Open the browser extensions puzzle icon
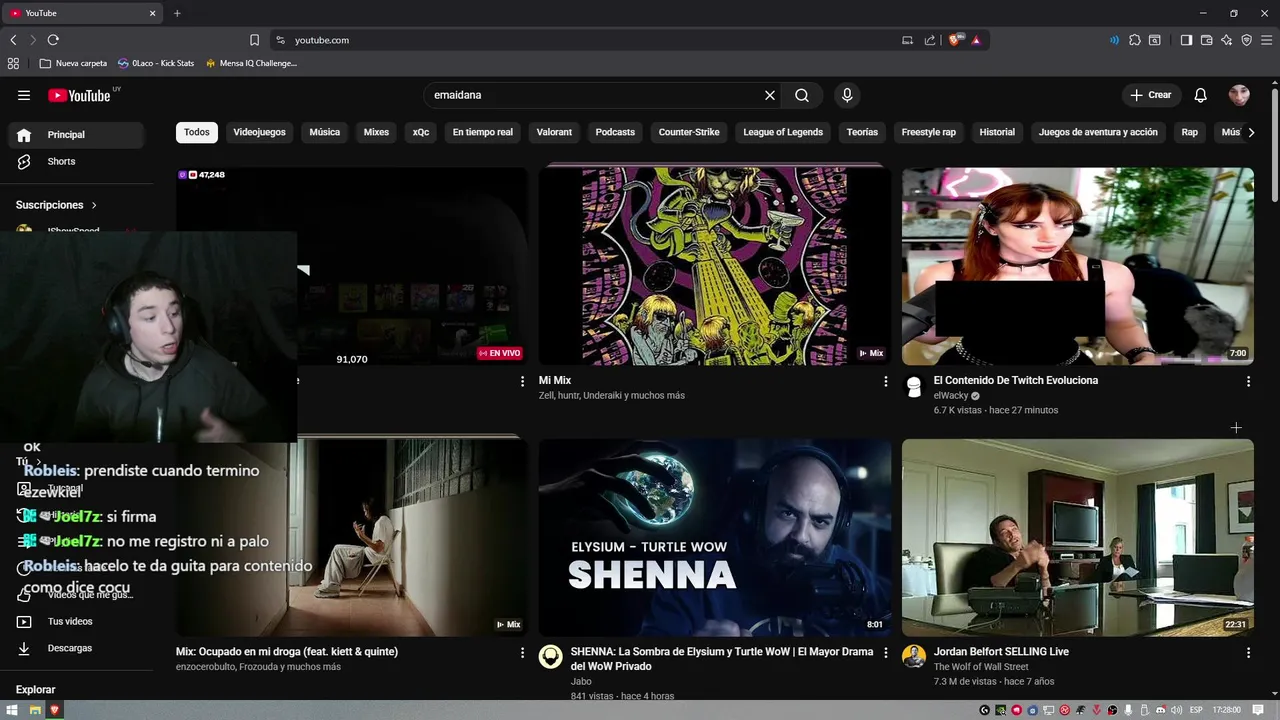Viewport: 1280px width, 720px height. 1135,40
